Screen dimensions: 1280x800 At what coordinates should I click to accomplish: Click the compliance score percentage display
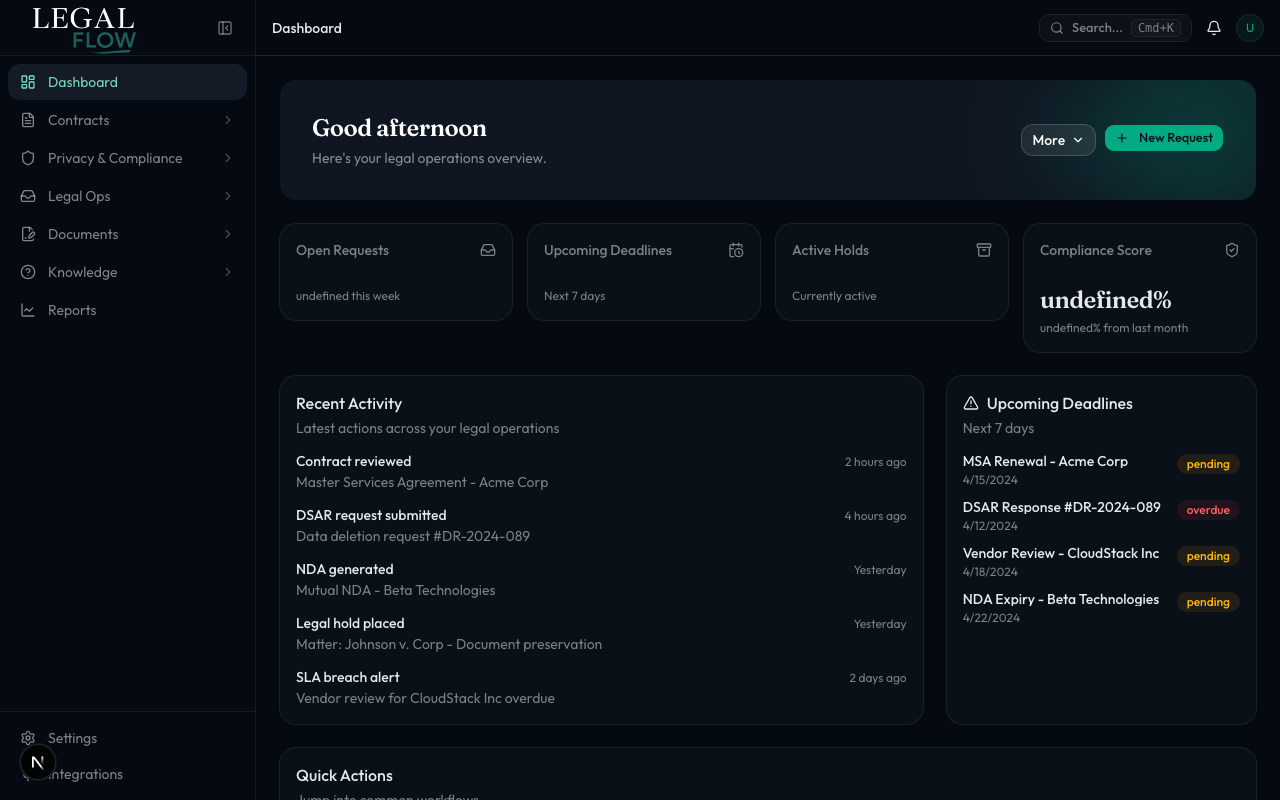(1105, 300)
